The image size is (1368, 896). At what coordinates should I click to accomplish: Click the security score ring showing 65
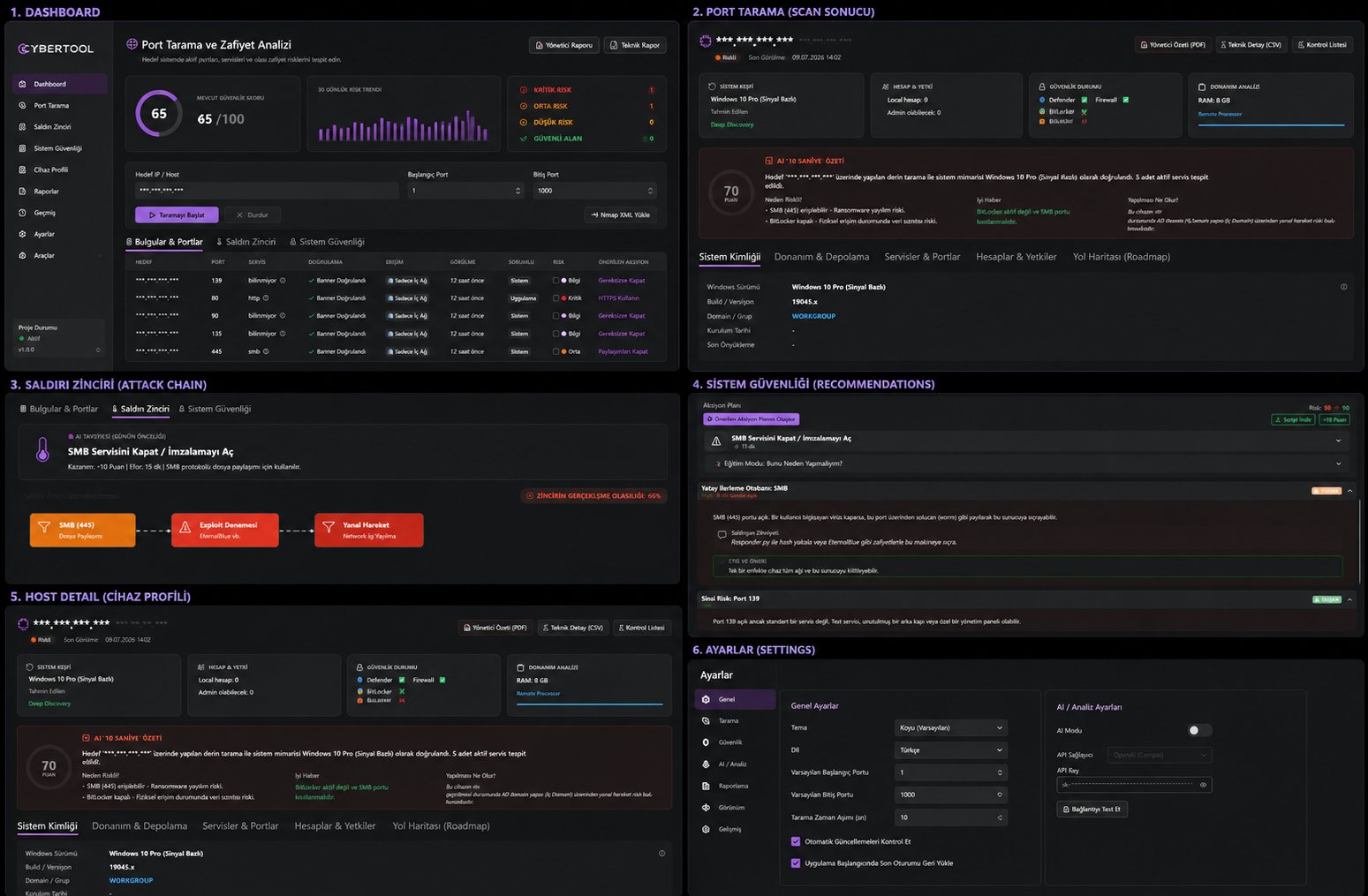(159, 113)
